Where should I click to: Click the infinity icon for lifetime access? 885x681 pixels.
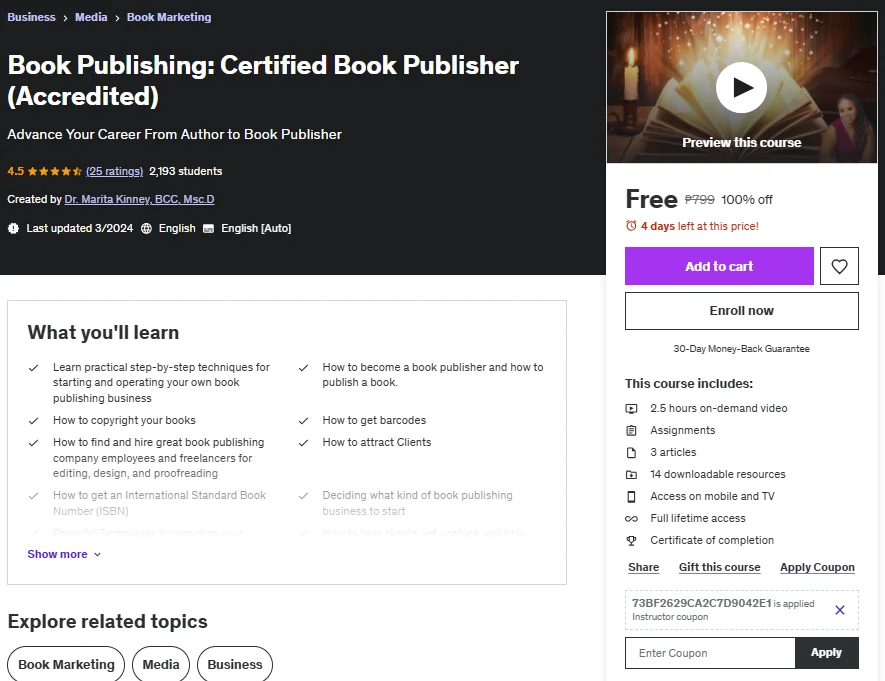tap(631, 519)
